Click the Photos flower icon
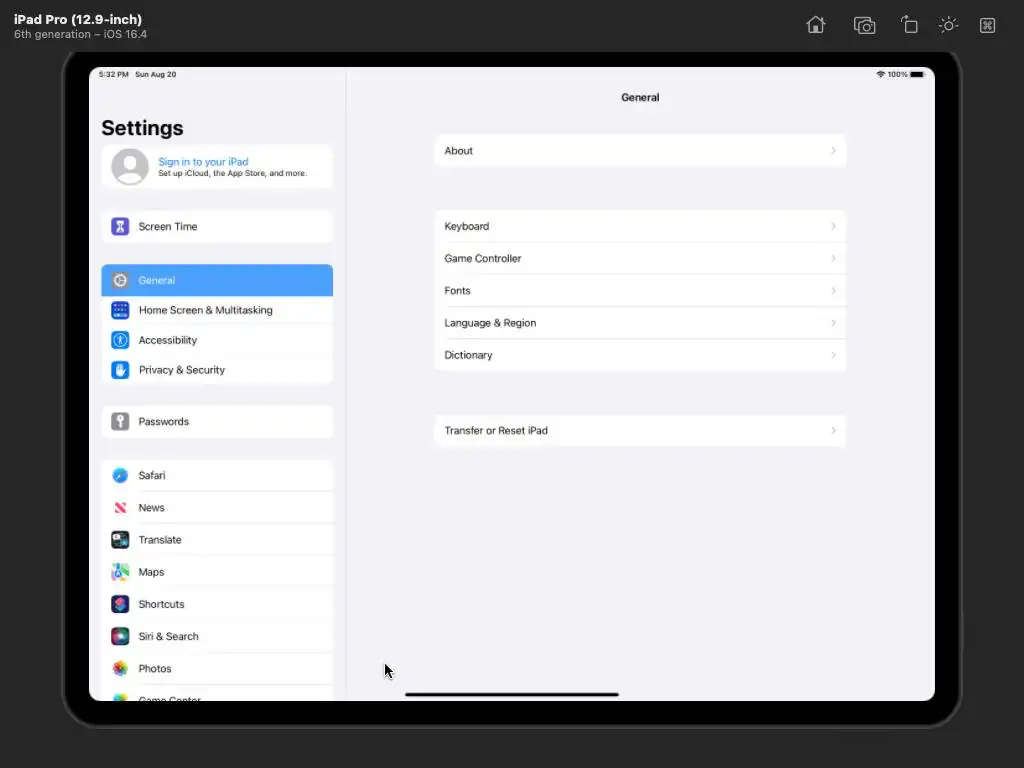The height and width of the screenshot is (768, 1024). [x=120, y=669]
